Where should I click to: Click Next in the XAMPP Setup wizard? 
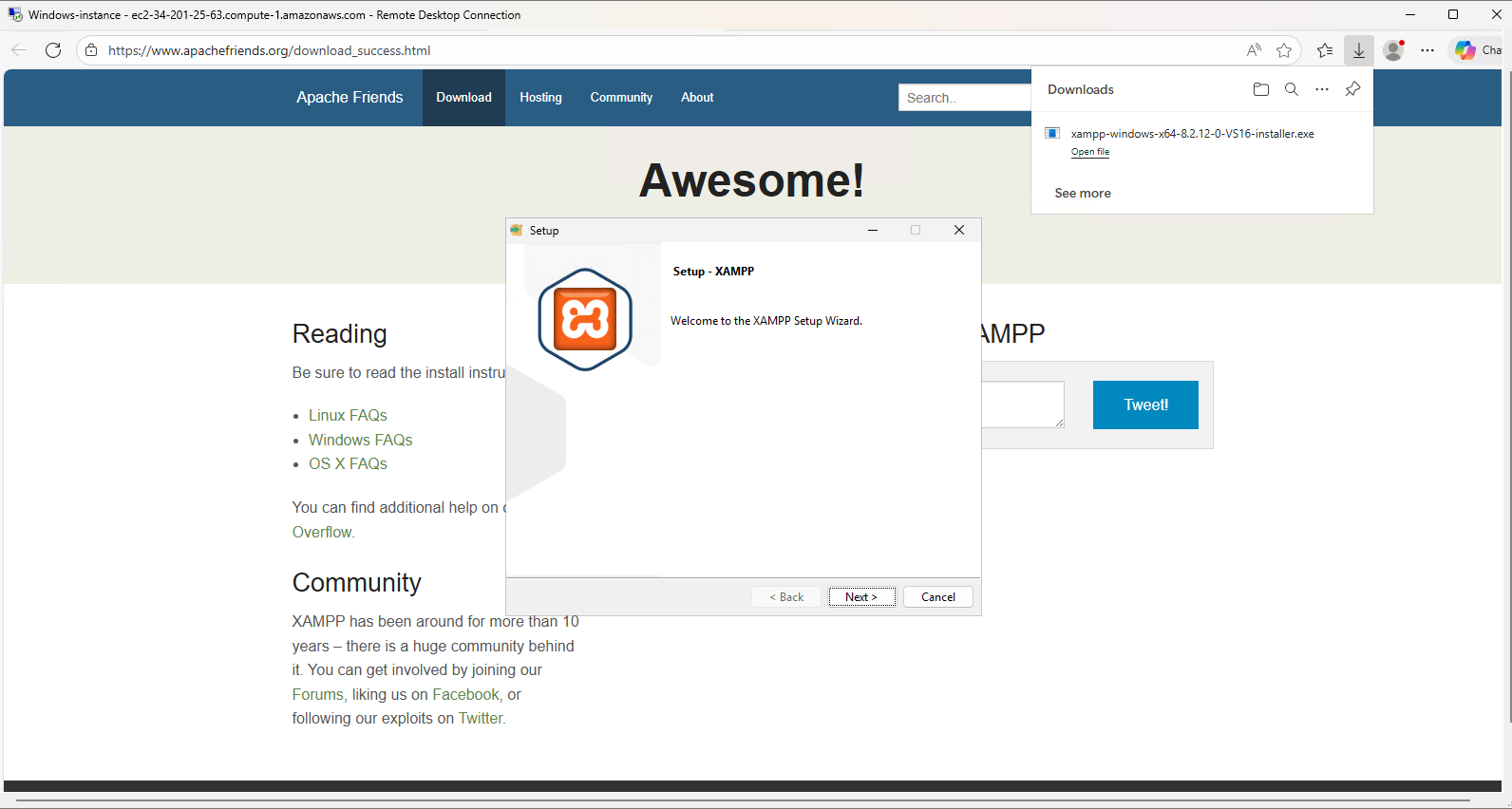[861, 596]
